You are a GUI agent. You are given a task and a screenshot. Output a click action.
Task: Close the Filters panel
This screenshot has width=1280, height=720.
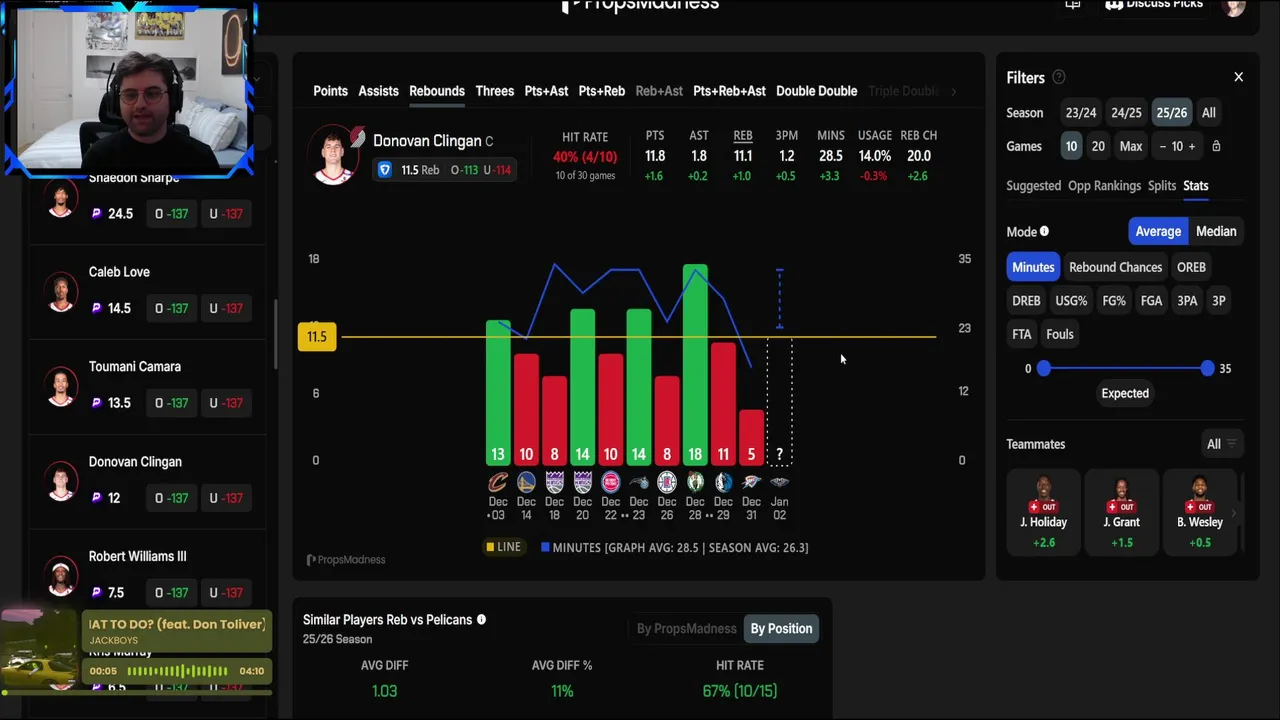[x=1238, y=77]
